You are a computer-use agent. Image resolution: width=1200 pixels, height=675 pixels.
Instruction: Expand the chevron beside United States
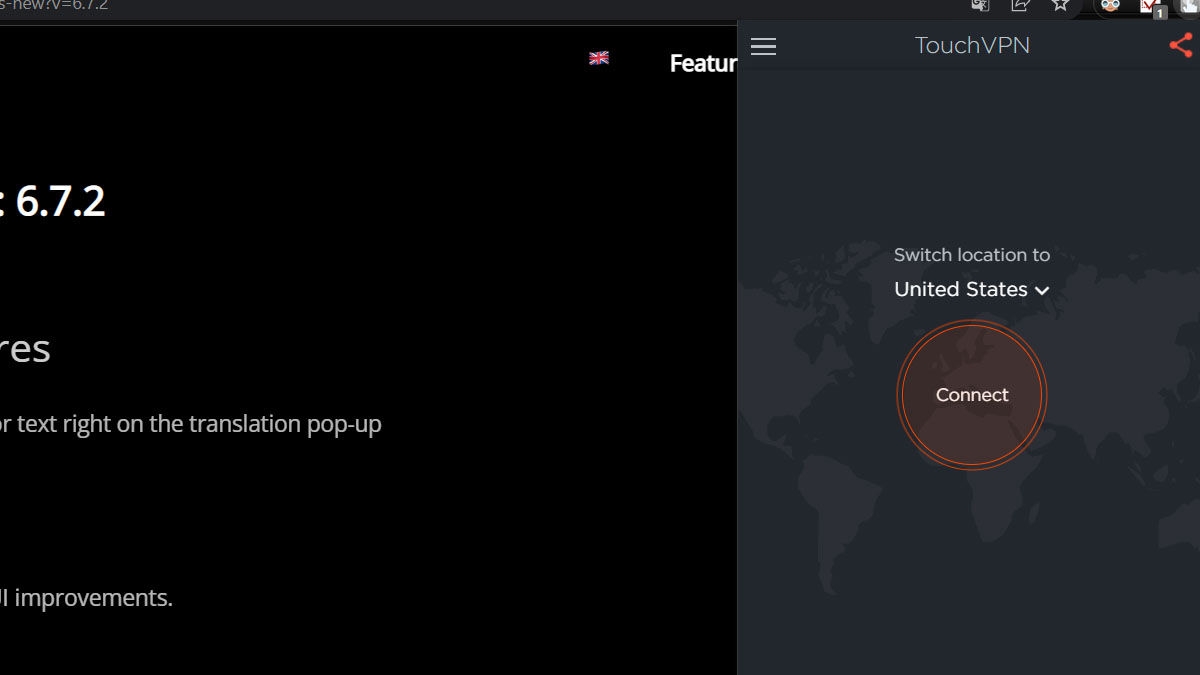click(x=1042, y=290)
